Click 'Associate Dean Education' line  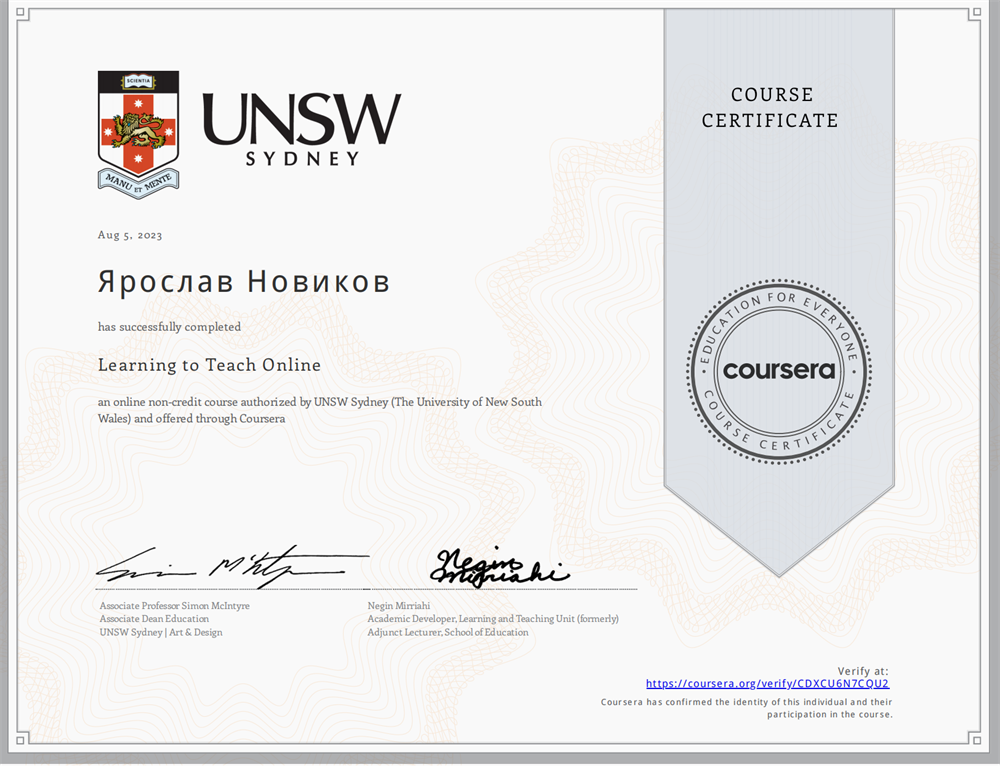154,619
